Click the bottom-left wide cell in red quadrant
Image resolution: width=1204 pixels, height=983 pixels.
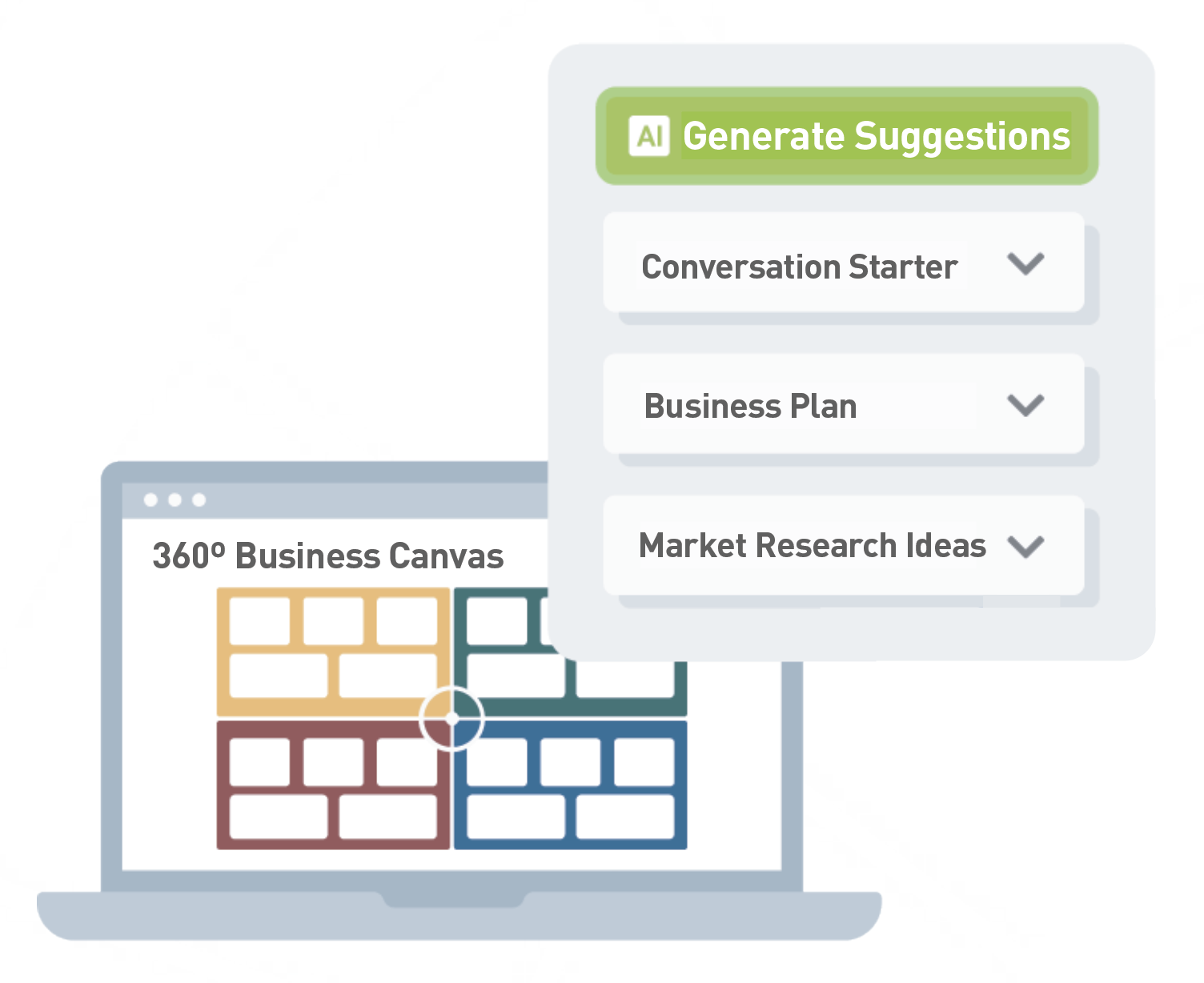(x=278, y=816)
